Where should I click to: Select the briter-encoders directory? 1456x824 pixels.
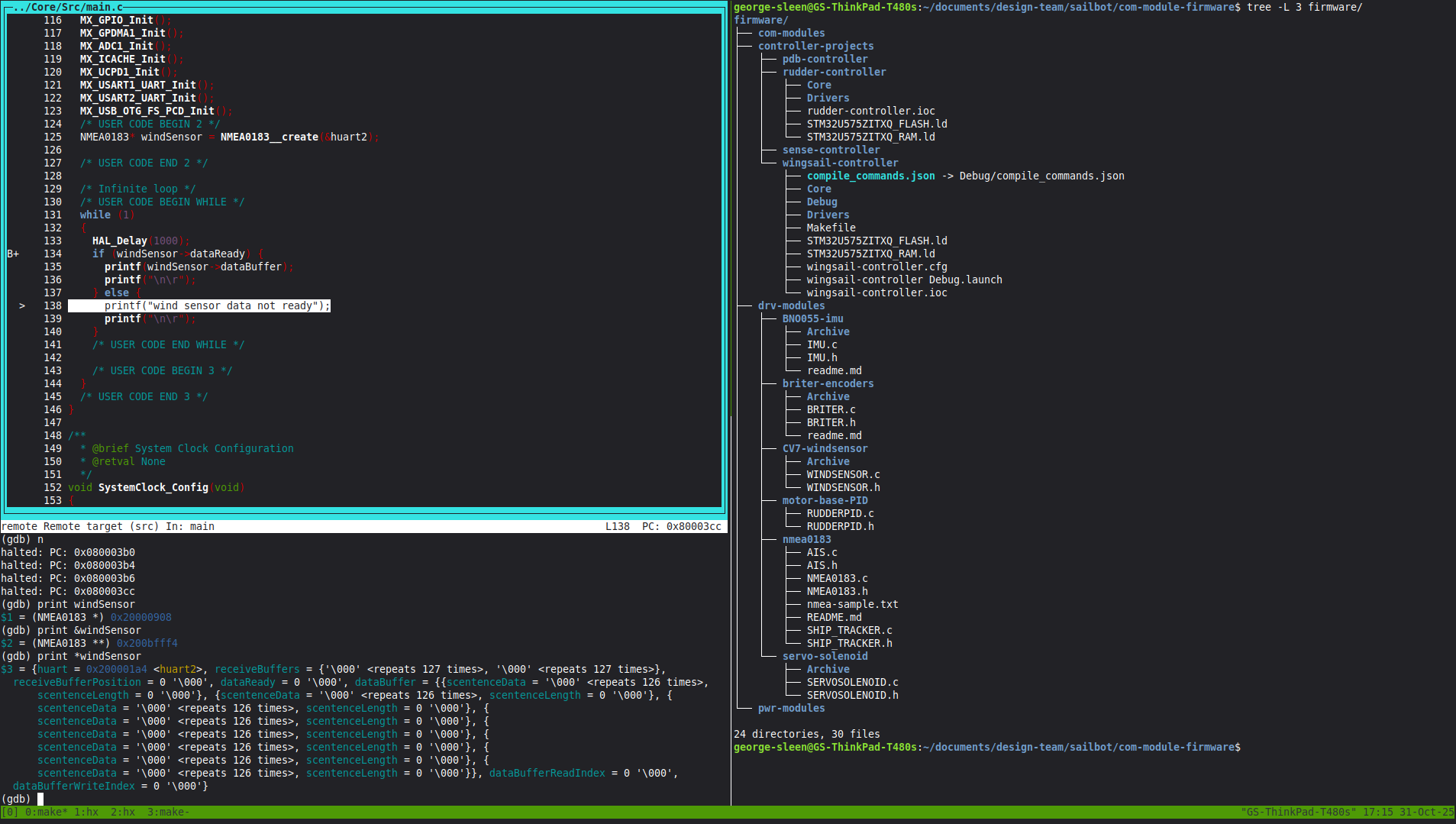click(828, 383)
